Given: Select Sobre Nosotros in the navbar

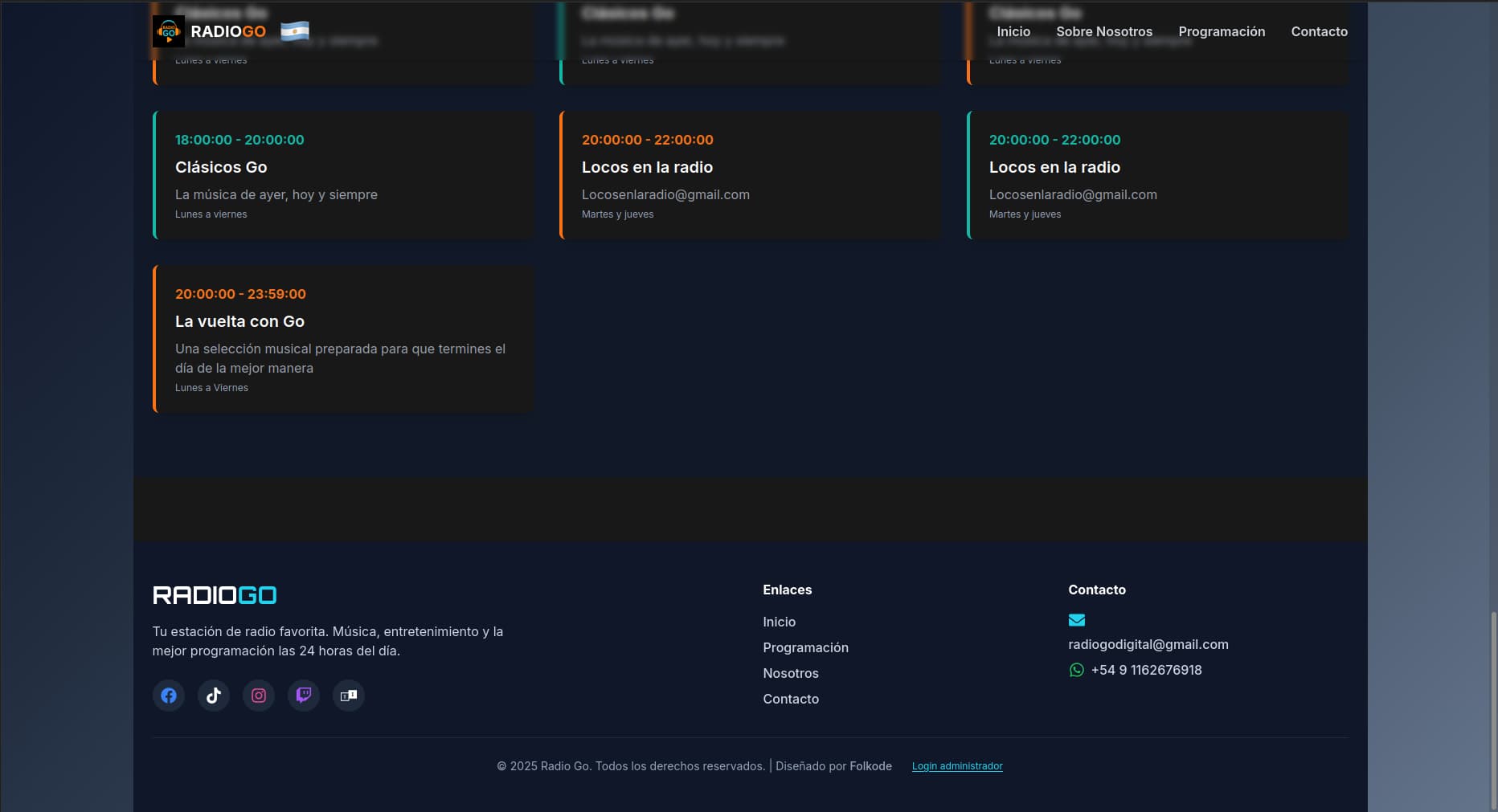Looking at the screenshot, I should click(x=1103, y=31).
